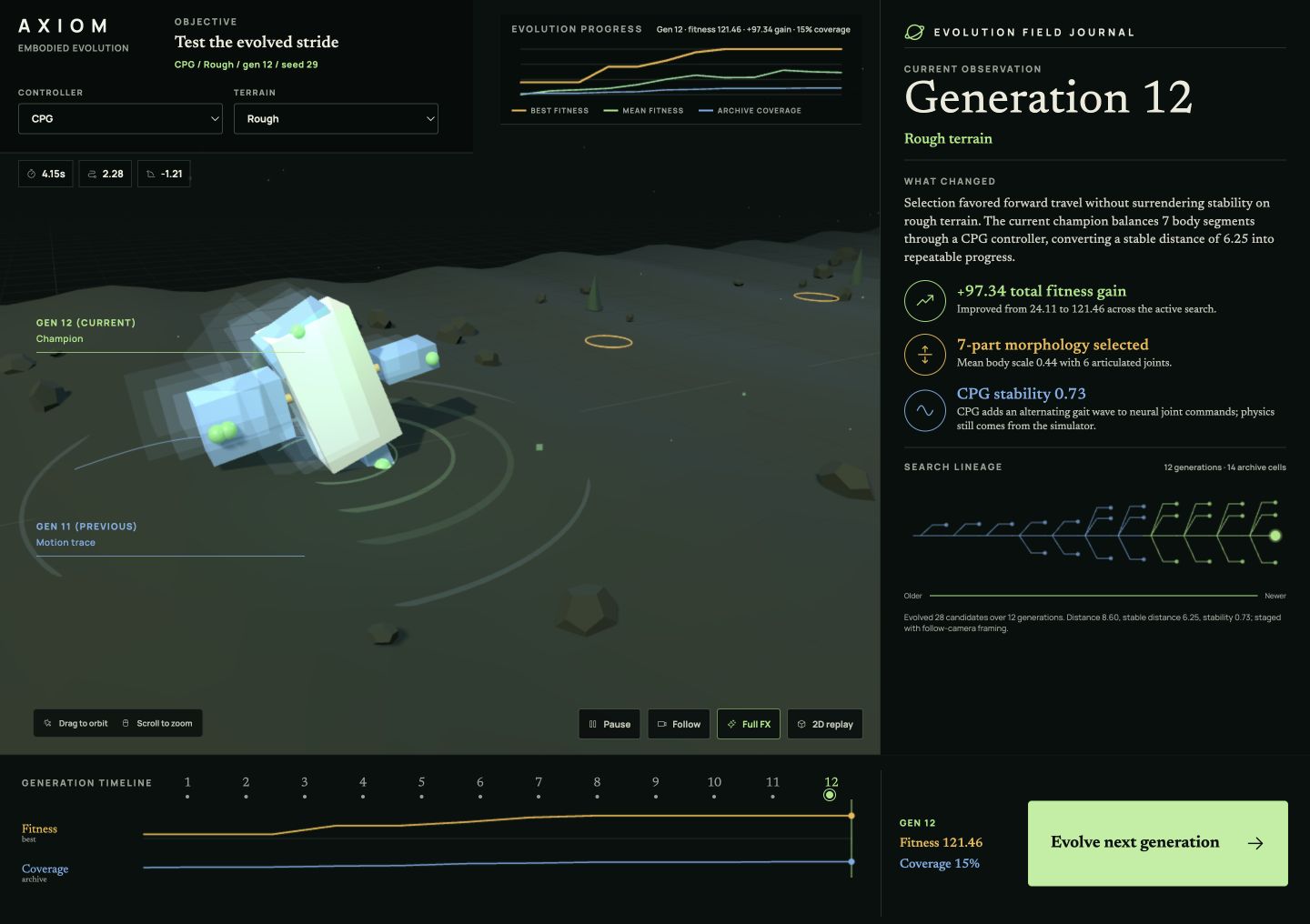Toggle Full FX rendering
The width and height of the screenshot is (1310, 924).
click(749, 724)
